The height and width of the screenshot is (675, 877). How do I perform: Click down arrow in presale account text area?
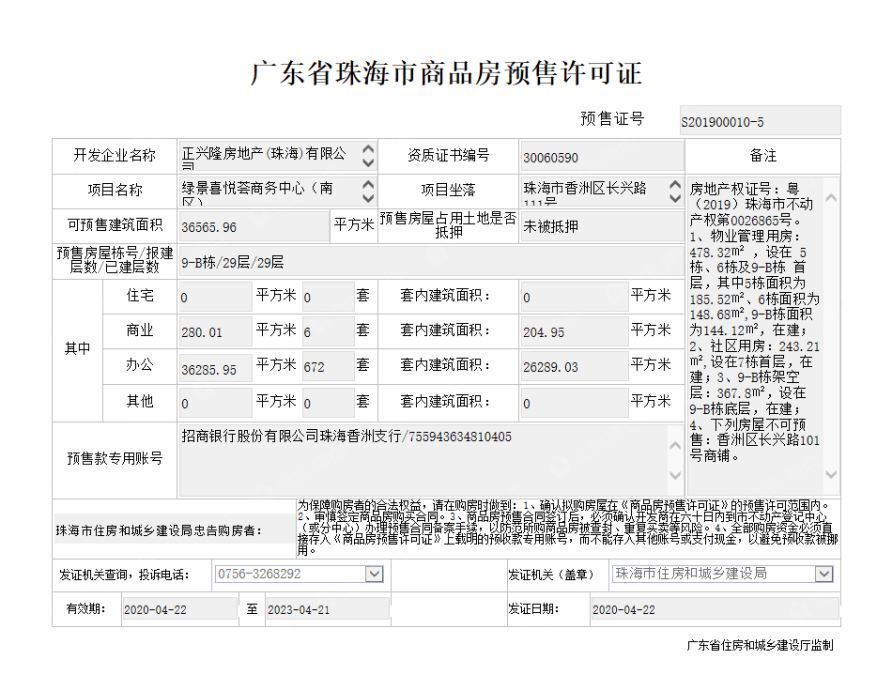[675, 475]
